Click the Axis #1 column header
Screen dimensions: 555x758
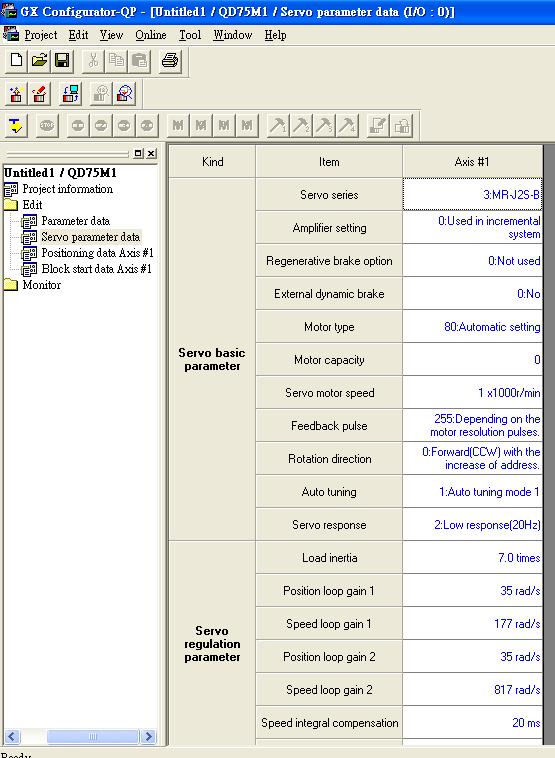(472, 162)
